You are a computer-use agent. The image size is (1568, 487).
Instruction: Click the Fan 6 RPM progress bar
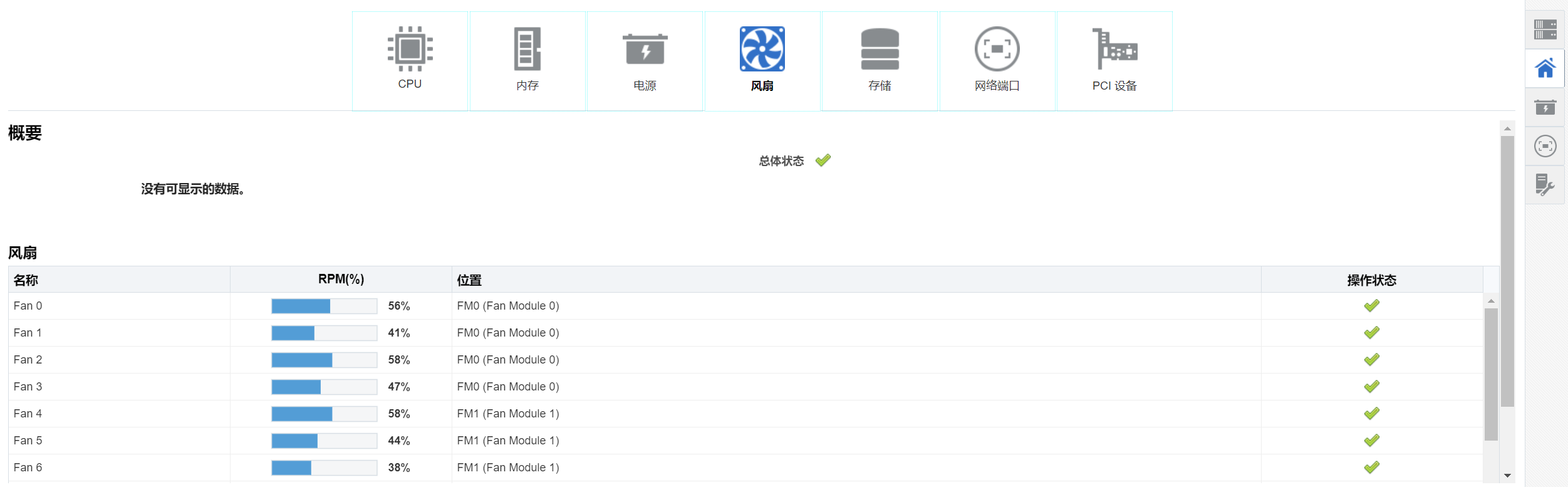[325, 468]
